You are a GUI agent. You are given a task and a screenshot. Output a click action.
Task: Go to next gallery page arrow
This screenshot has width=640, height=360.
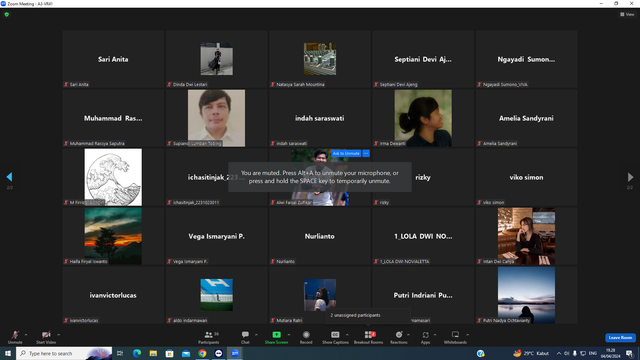pos(630,177)
